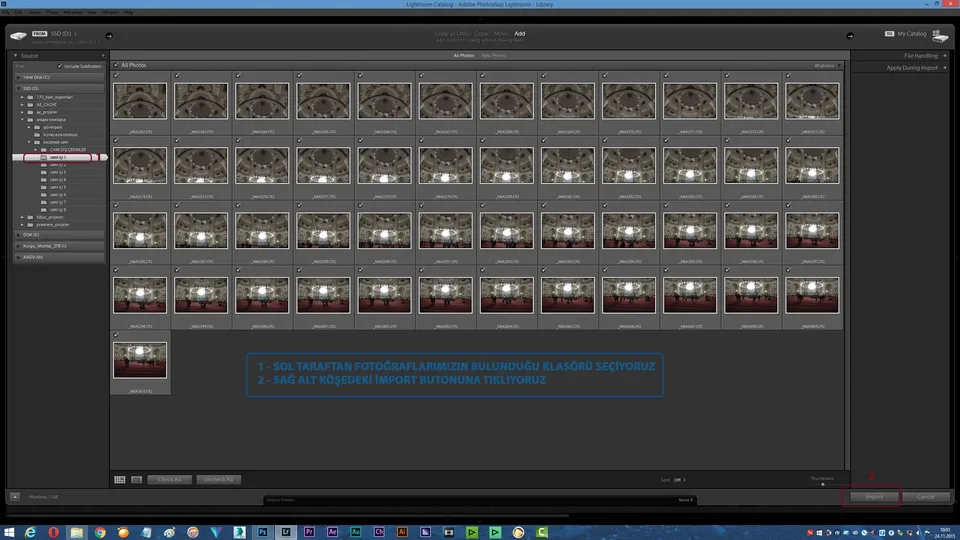This screenshot has width=960, height=540.
Task: Open the Windows Start menu
Action: [x=9, y=532]
